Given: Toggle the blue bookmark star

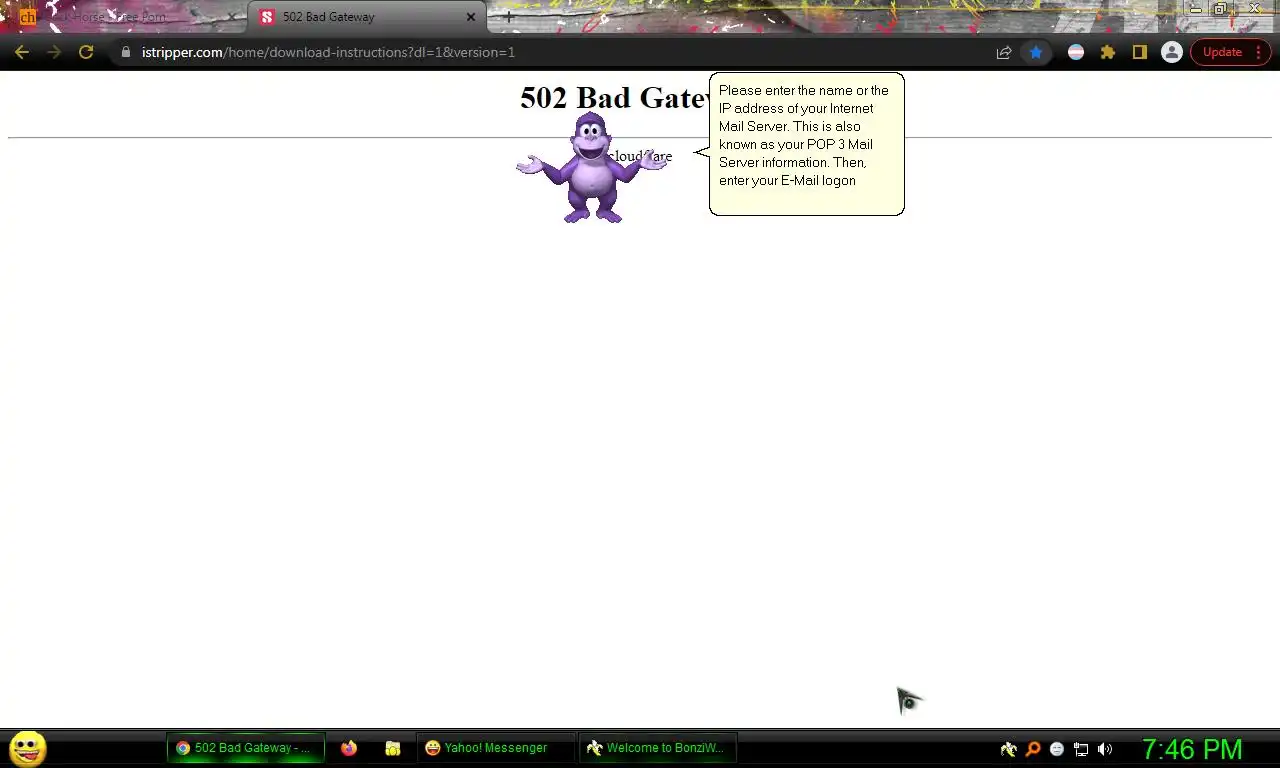Looking at the screenshot, I should [x=1036, y=52].
